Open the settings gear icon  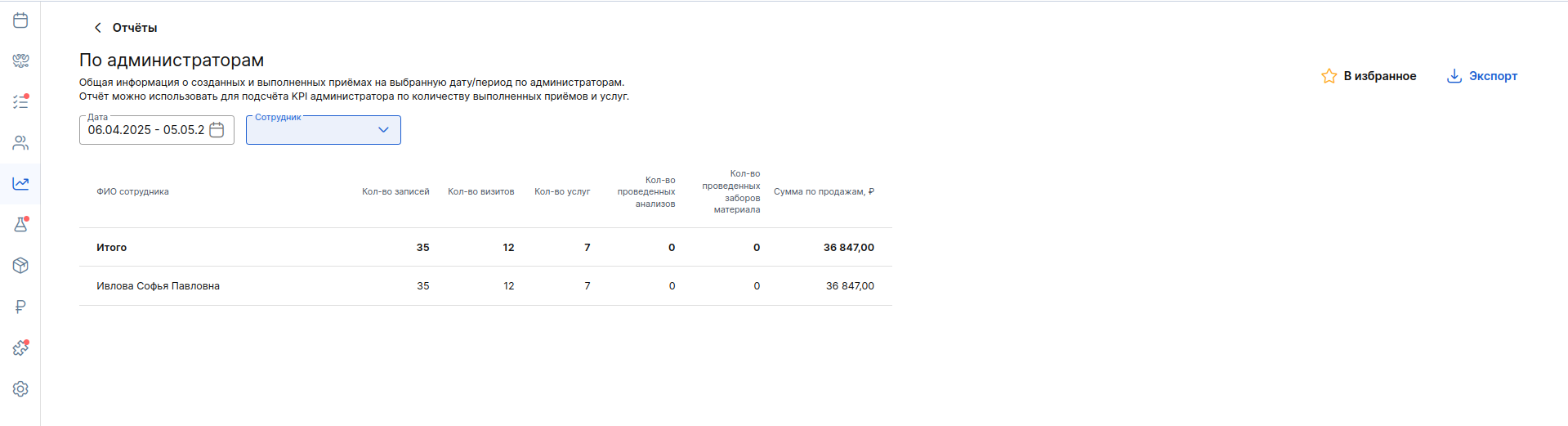tap(20, 388)
